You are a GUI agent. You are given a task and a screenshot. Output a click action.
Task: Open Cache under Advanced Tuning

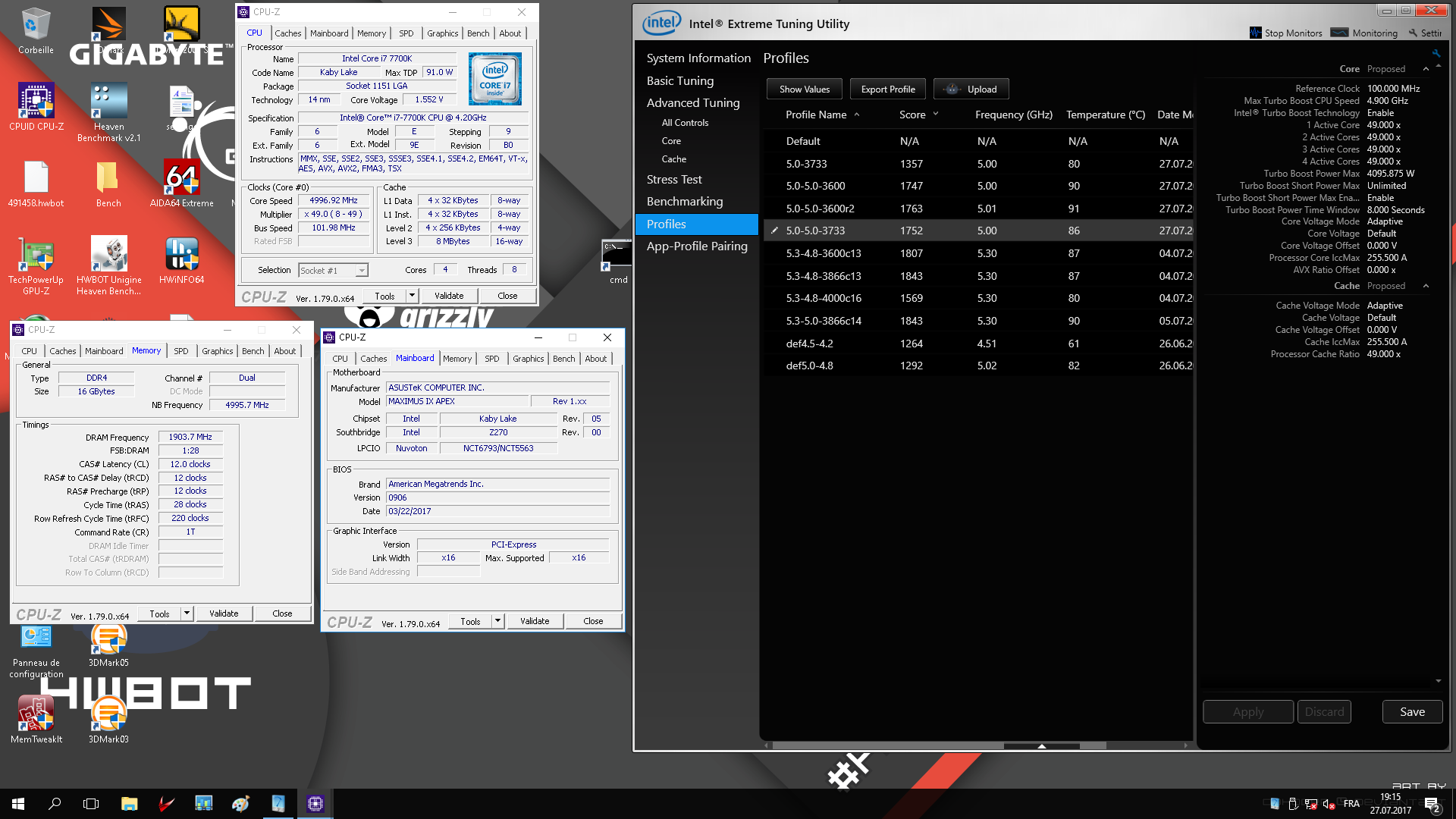673,159
